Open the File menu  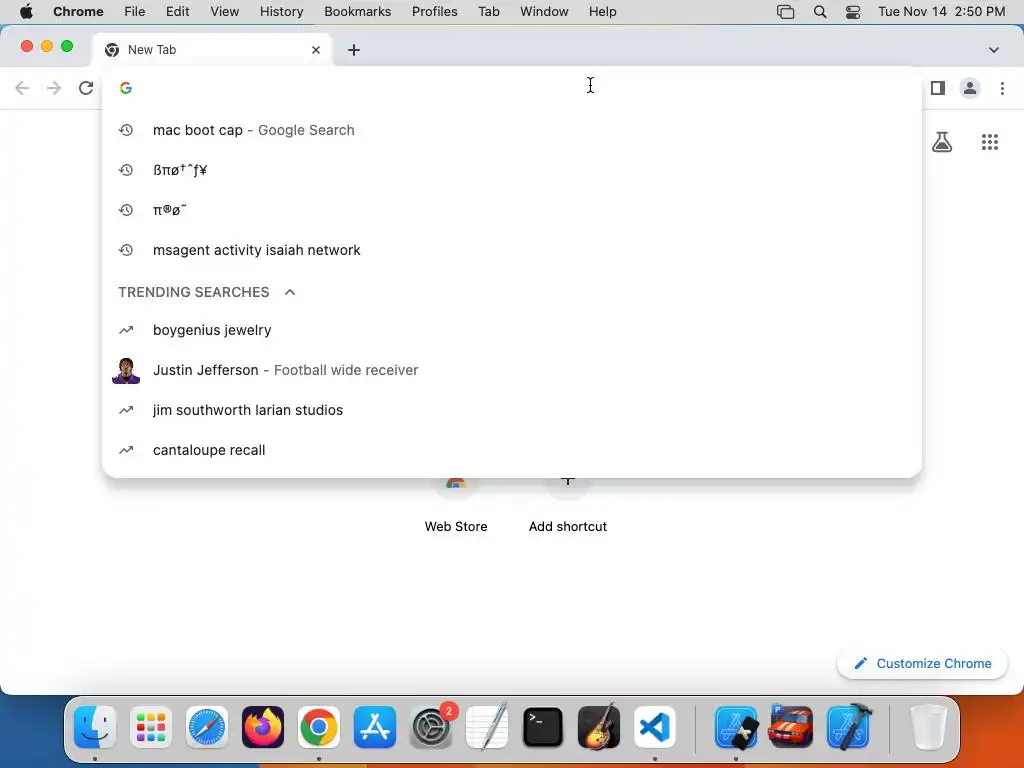pyautogui.click(x=135, y=11)
